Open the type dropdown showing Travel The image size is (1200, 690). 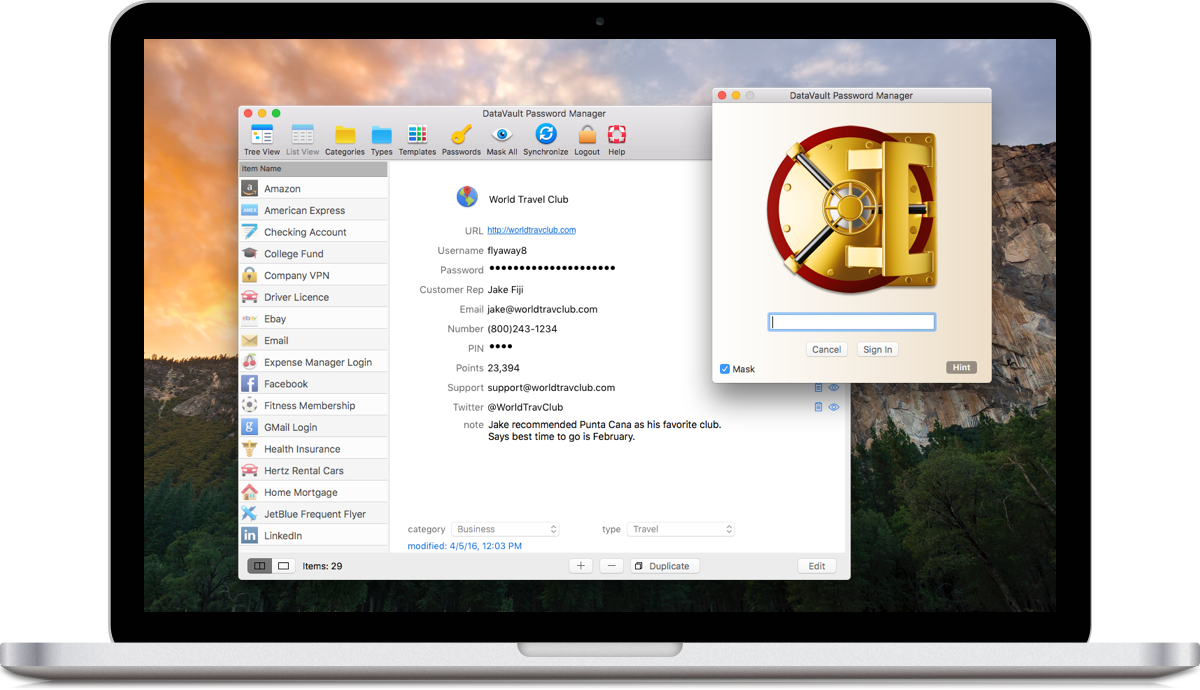(681, 529)
